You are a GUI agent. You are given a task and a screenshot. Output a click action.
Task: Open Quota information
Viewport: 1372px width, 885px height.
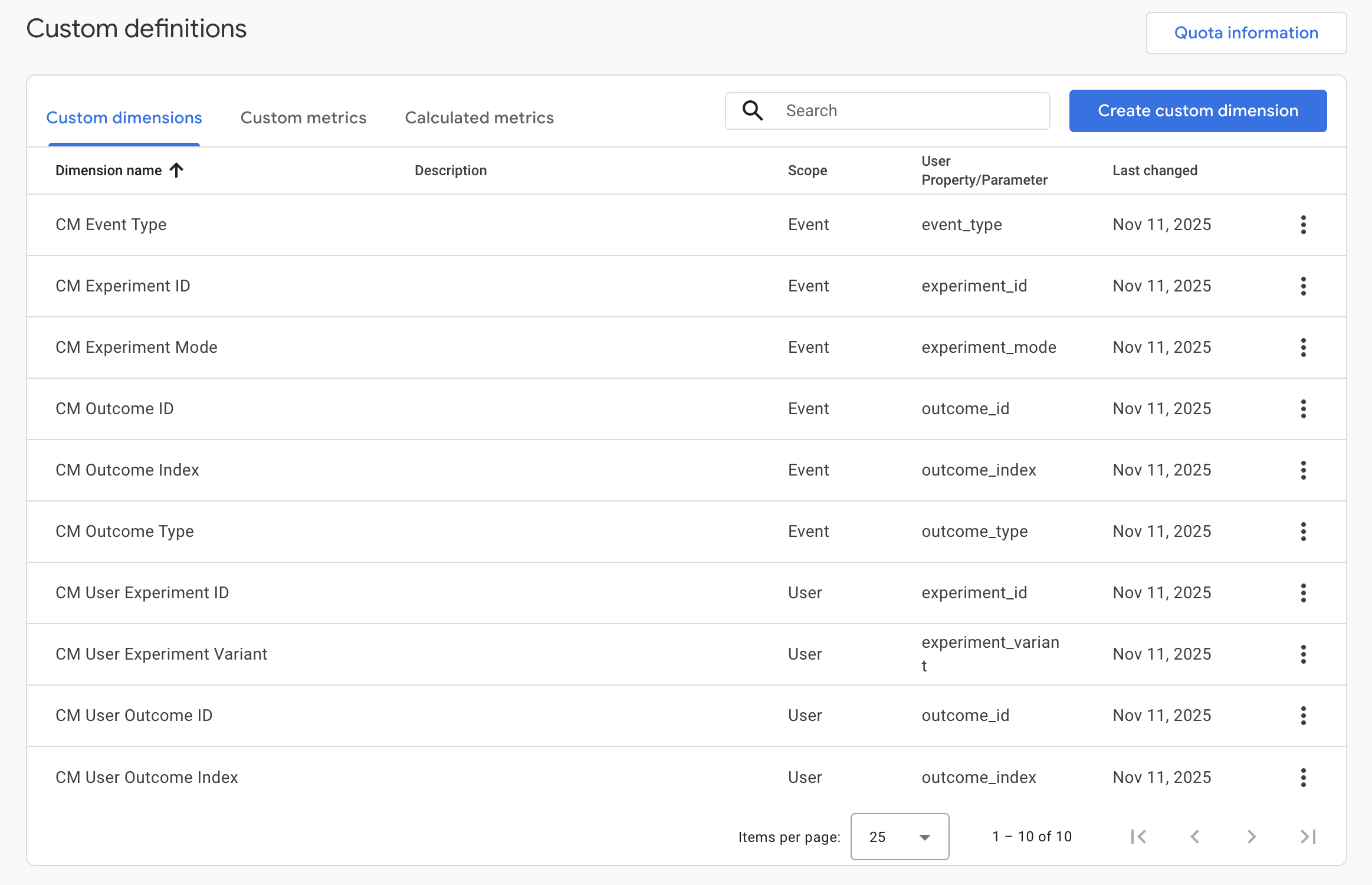pos(1246,33)
